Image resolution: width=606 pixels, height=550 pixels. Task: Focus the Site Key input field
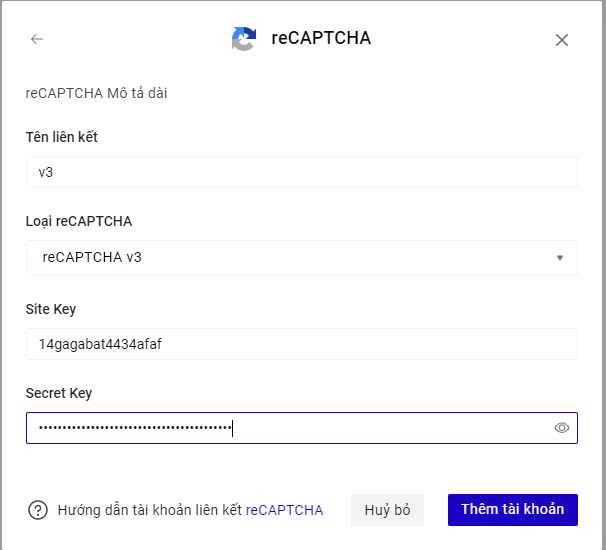pyautogui.click(x=300, y=344)
